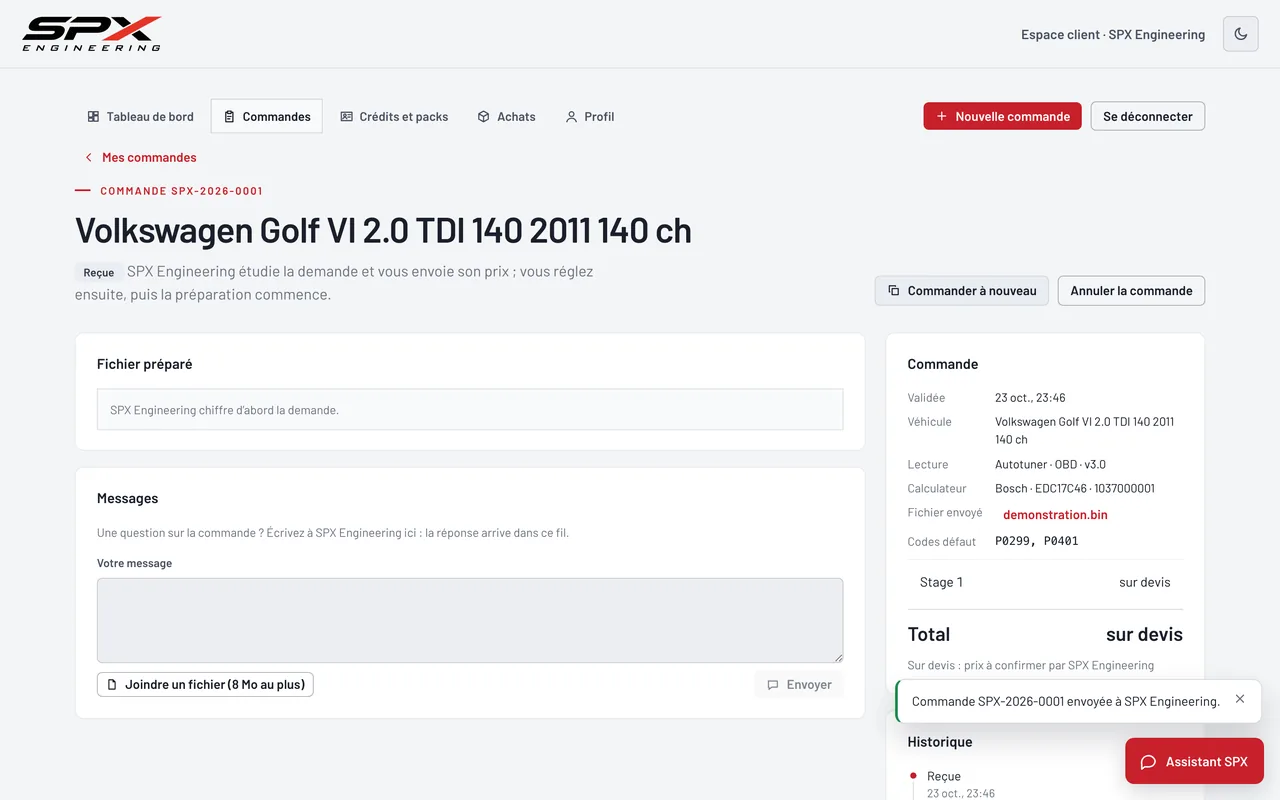Toggle dark mode with the moon icon
Viewport: 1280px width, 800px height.
[x=1241, y=34]
